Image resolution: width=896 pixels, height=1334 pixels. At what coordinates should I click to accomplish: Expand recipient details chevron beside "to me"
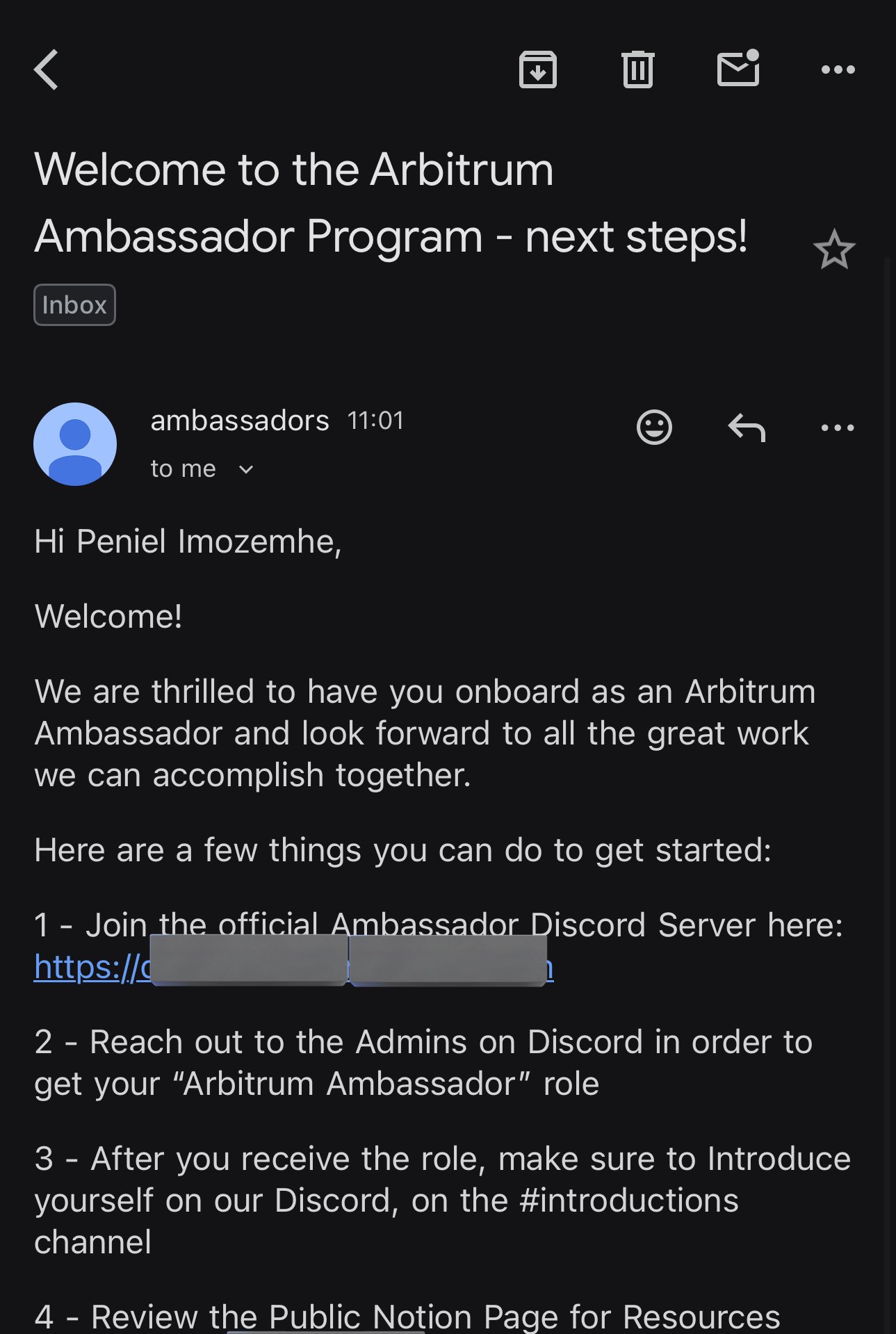click(x=246, y=470)
